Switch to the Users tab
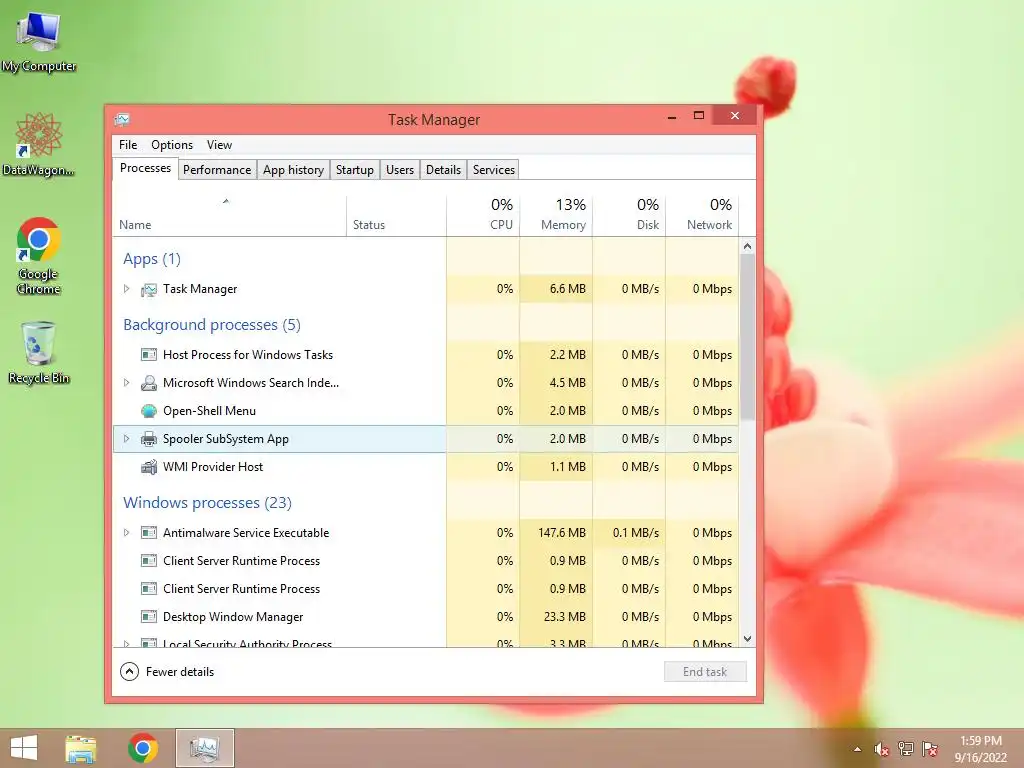 400,170
